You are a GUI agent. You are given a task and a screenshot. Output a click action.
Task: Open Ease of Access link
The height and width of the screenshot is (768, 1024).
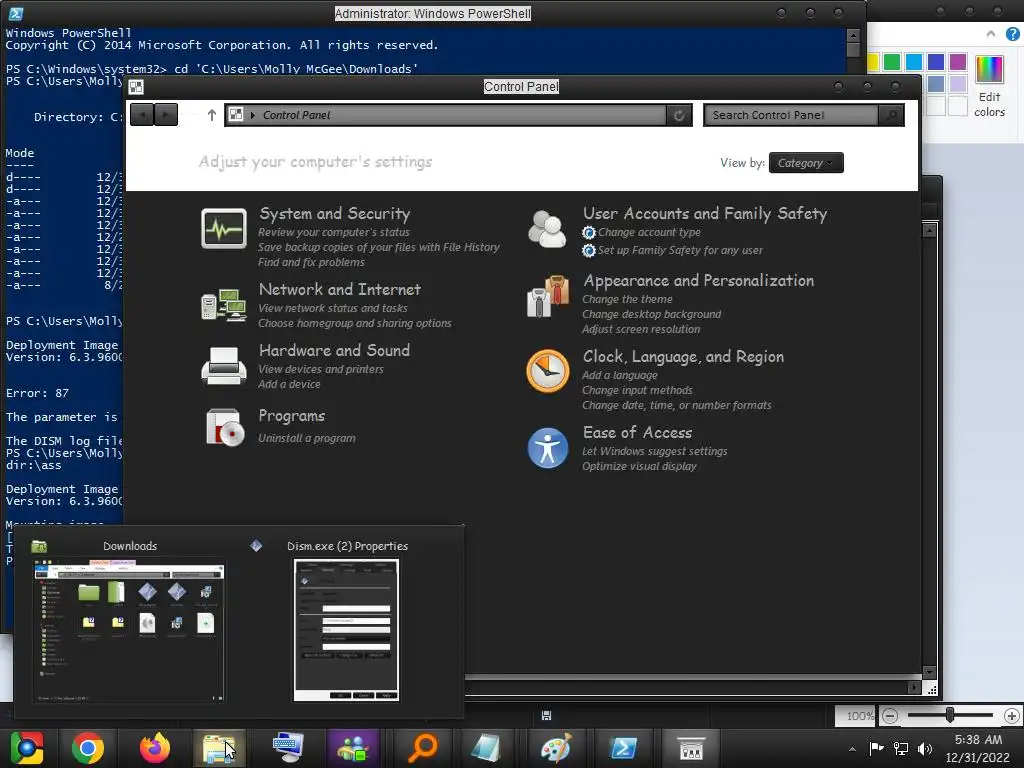click(637, 432)
